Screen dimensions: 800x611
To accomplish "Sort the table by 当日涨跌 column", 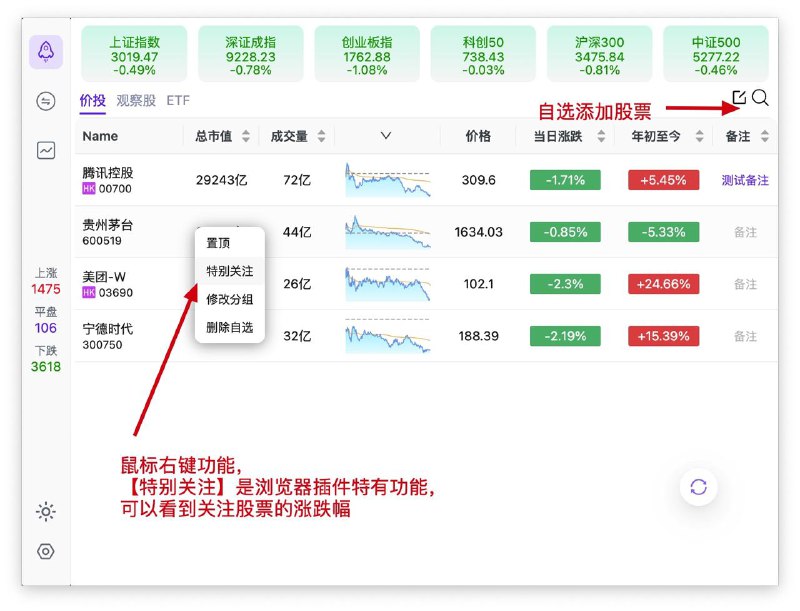I will coord(601,136).
